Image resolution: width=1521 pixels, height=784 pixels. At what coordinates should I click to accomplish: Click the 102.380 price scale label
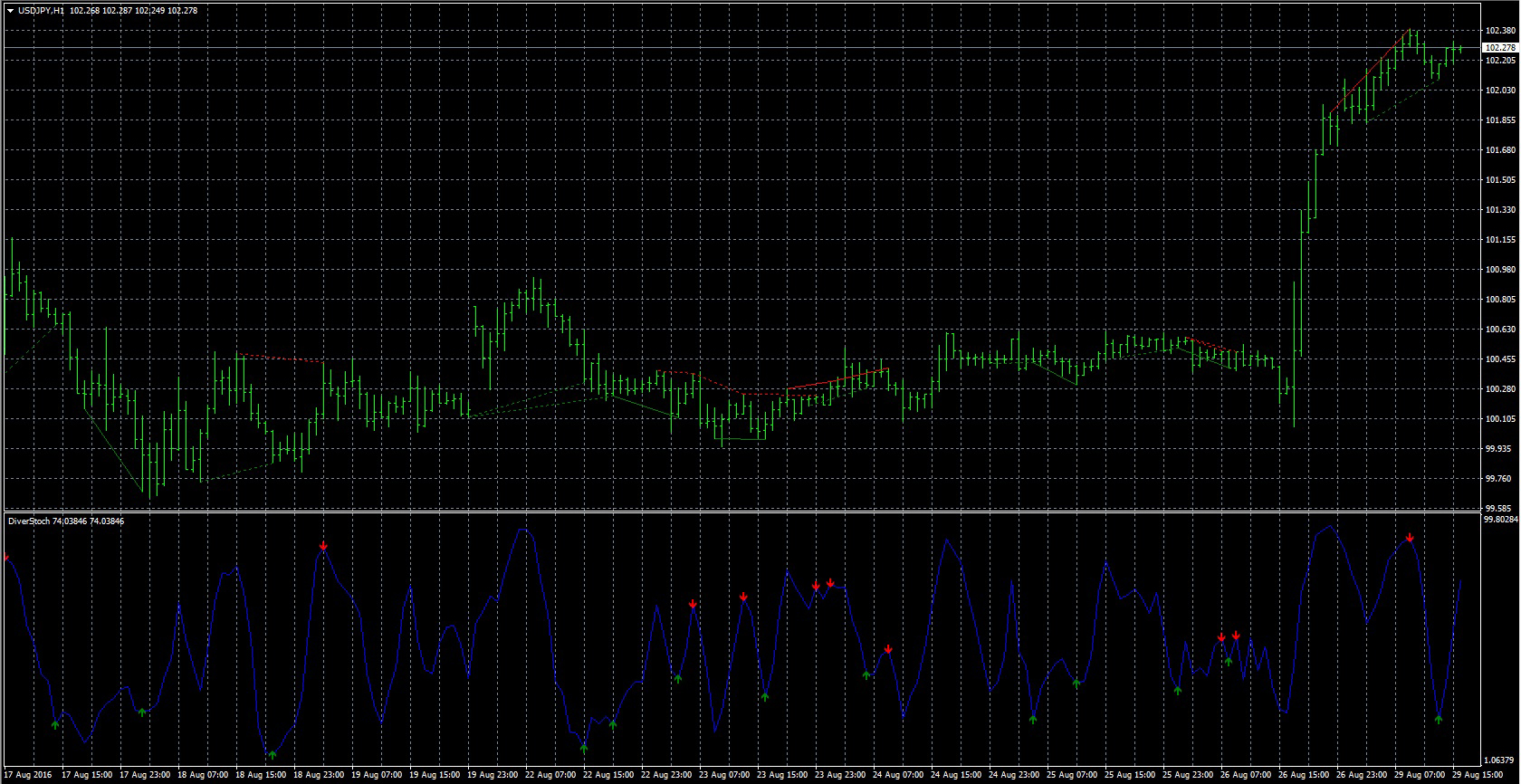[x=1500, y=31]
